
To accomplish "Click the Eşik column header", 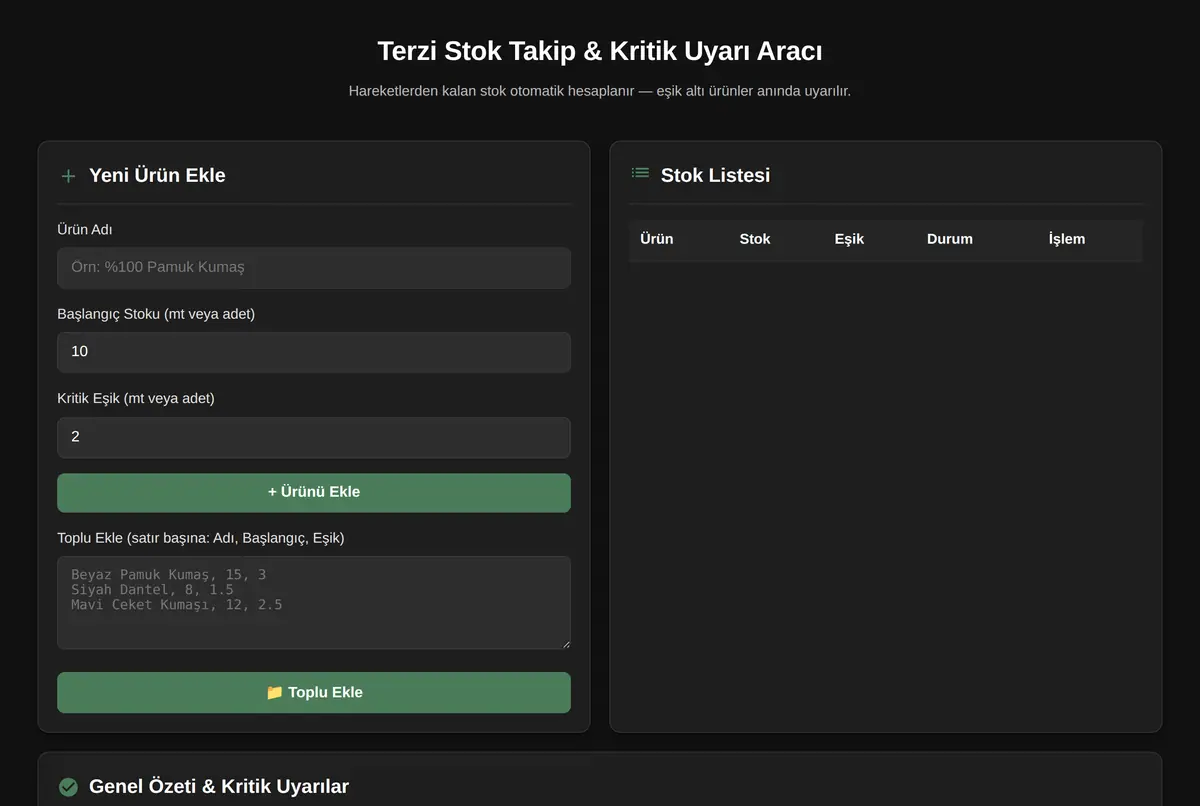I will pyautogui.click(x=849, y=239).
